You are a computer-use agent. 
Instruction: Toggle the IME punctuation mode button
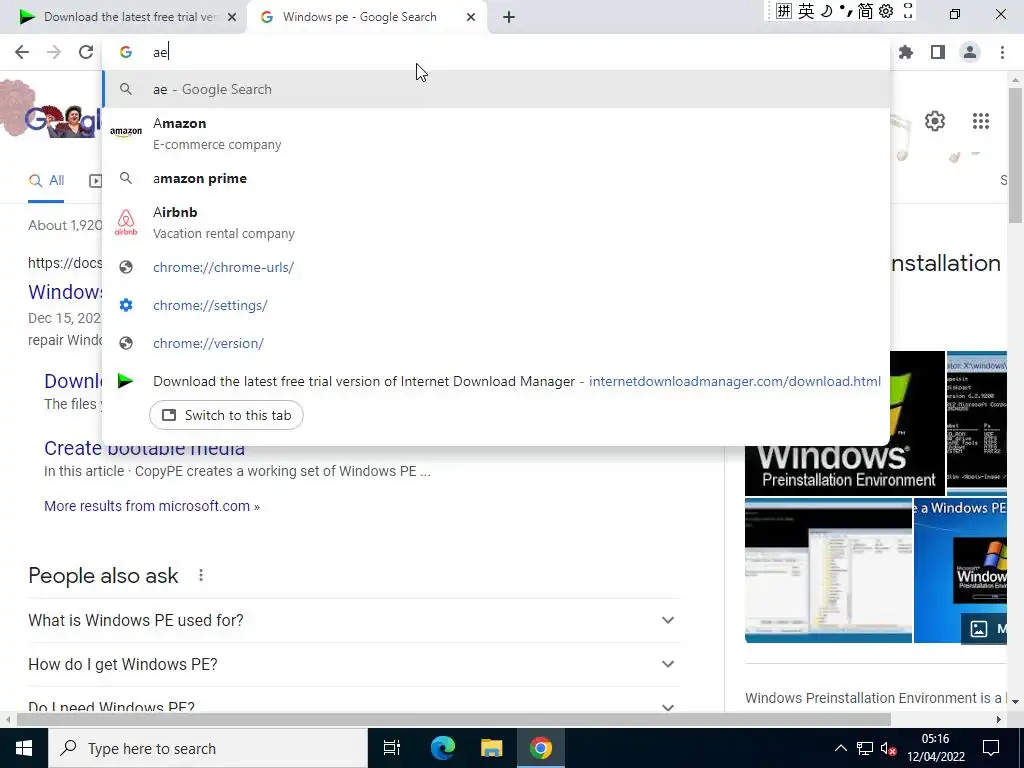click(845, 11)
